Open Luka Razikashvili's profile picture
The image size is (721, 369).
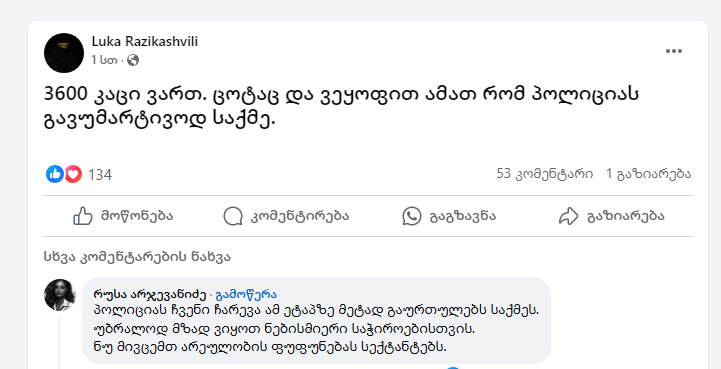point(64,53)
